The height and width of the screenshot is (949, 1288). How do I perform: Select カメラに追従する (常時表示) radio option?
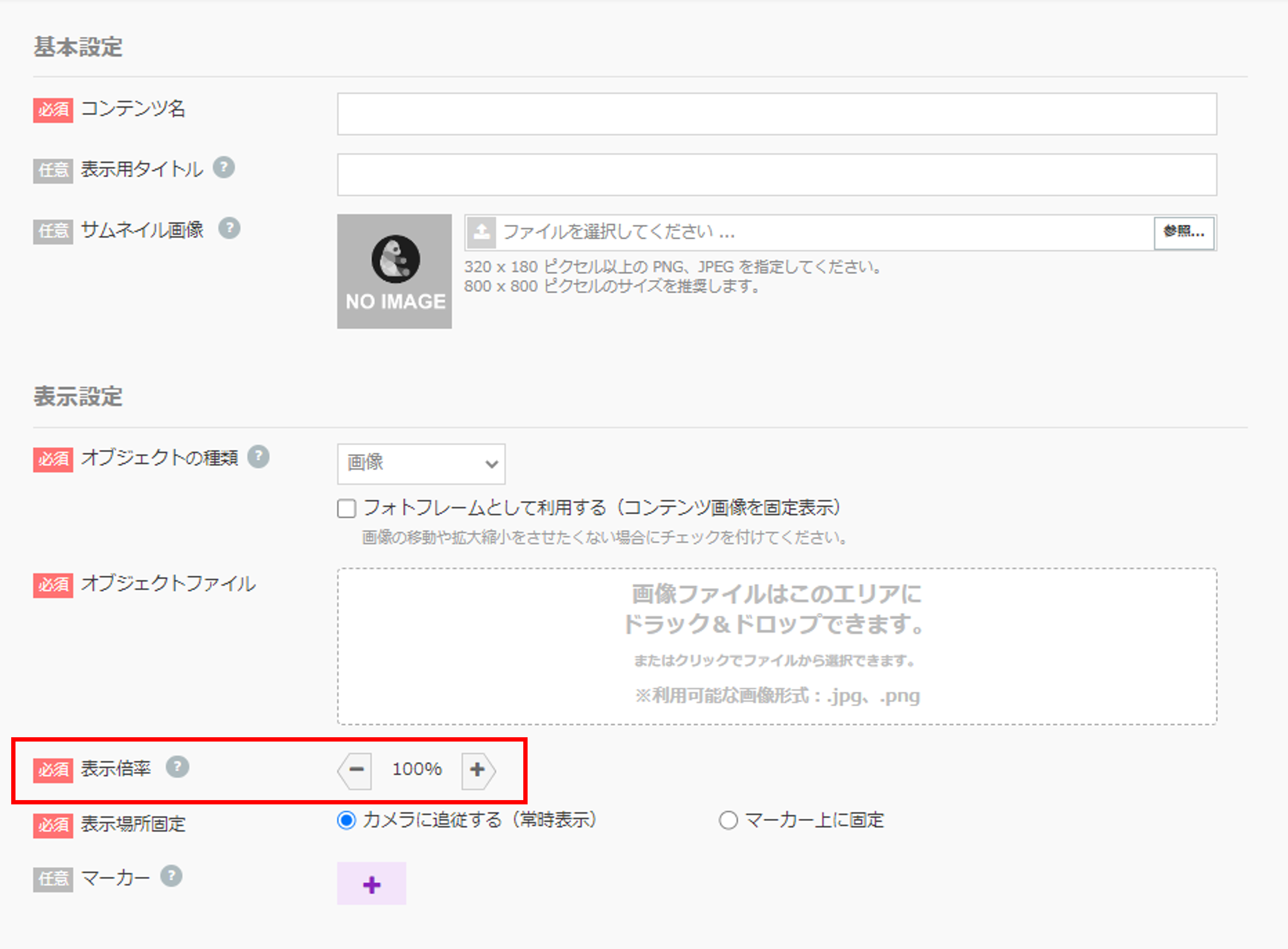[346, 820]
